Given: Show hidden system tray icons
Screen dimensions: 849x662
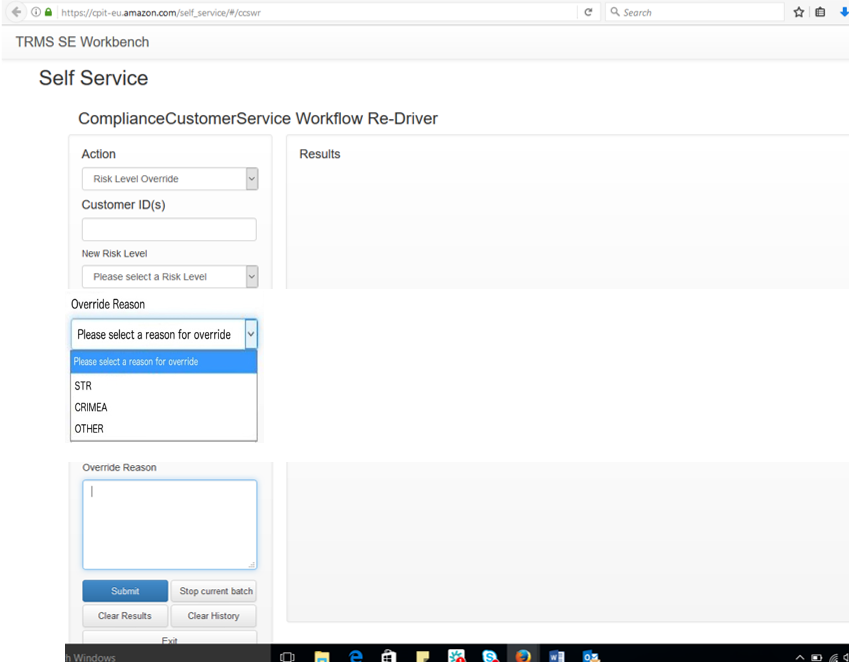Looking at the screenshot, I should click(800, 658).
